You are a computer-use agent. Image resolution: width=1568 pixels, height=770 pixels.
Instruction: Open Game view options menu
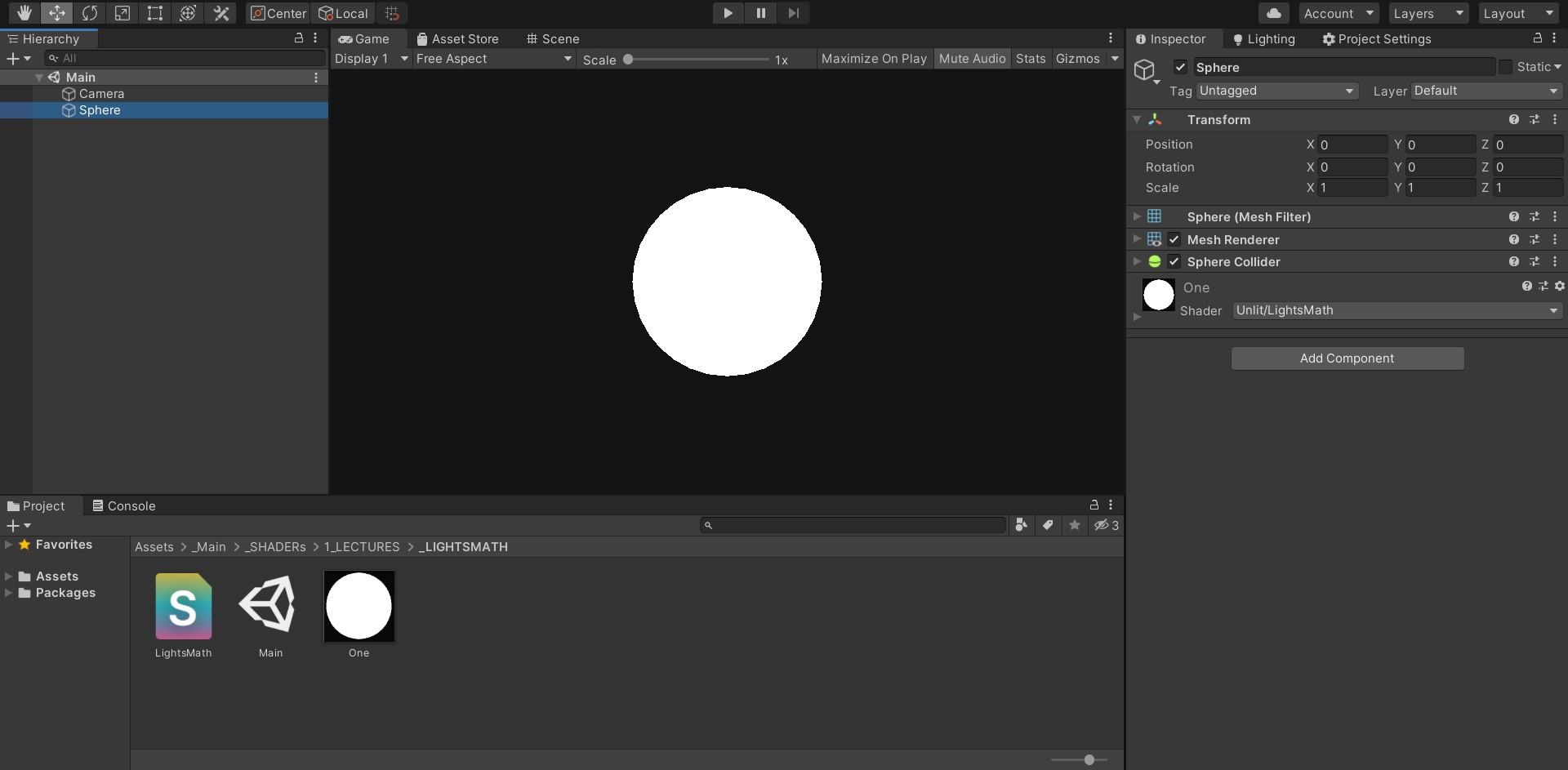click(x=1111, y=38)
